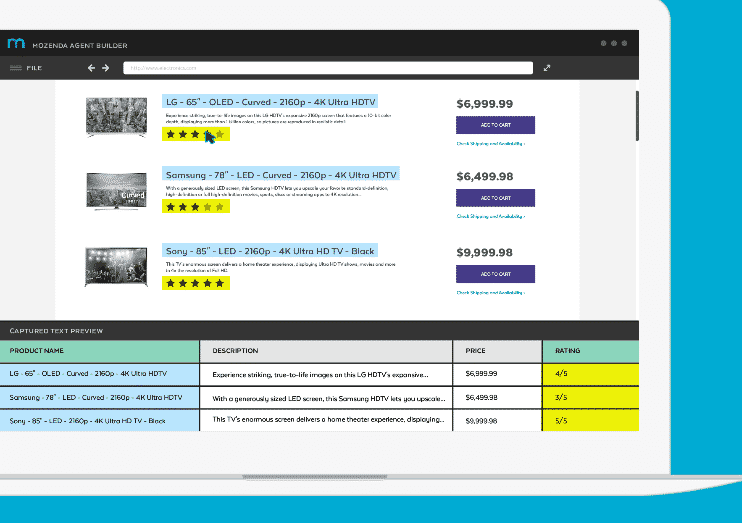Click the Mozenda logo icon
The width and height of the screenshot is (742, 523).
15,43
